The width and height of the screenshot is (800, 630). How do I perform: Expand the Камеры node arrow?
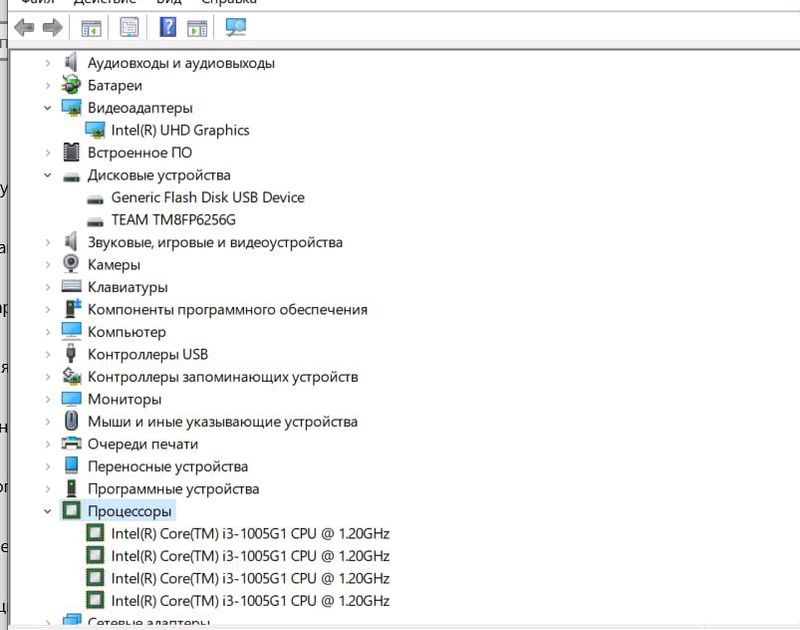[x=47, y=265]
